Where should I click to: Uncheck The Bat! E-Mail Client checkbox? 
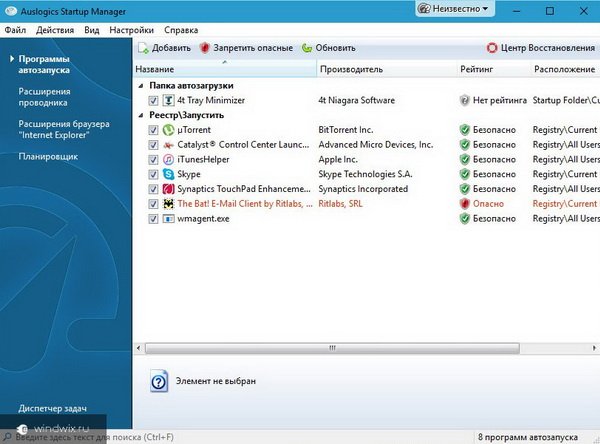153,204
